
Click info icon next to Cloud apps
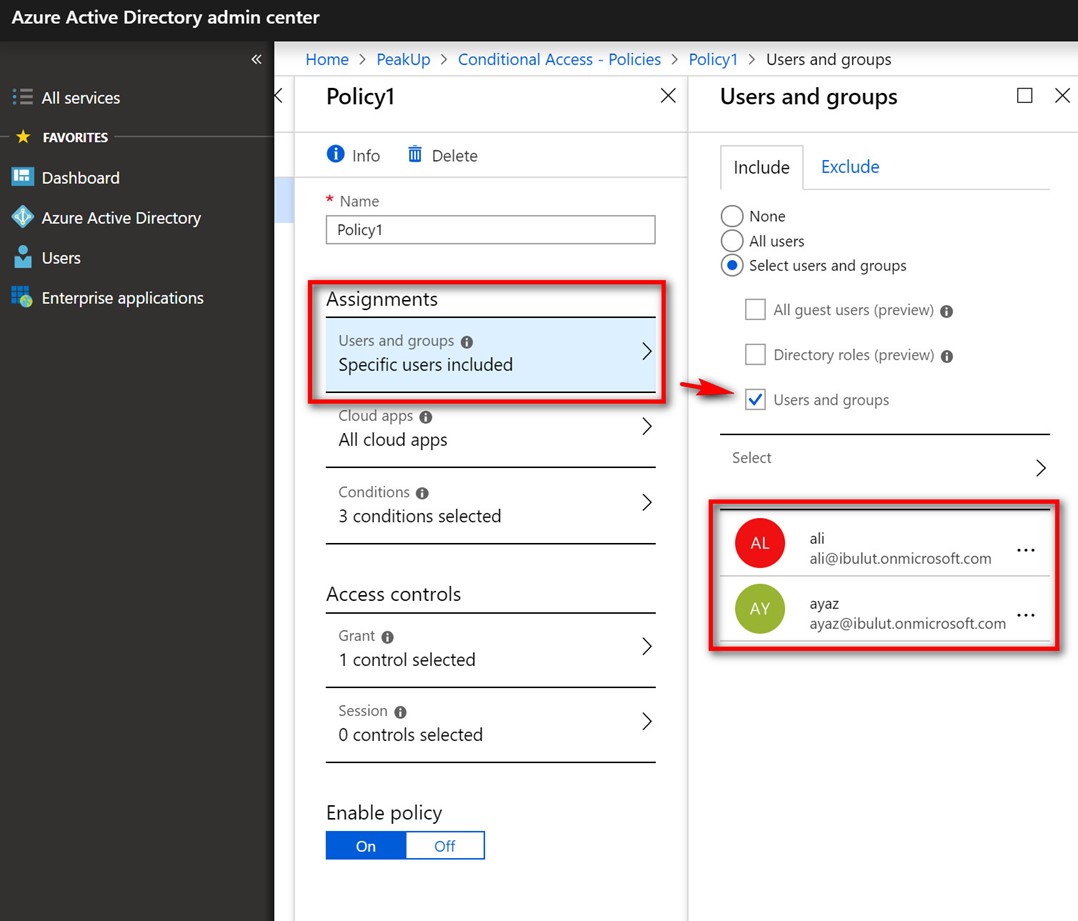click(x=426, y=417)
